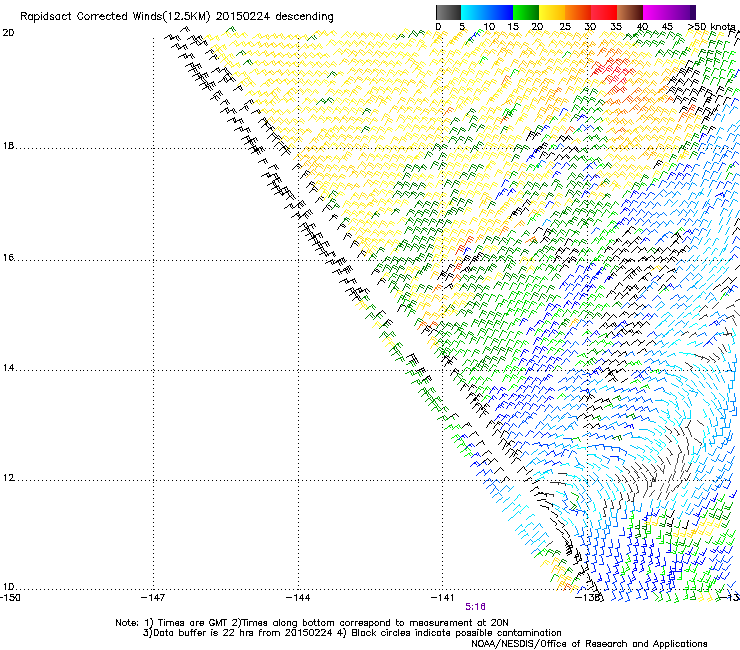This screenshot has height=650, width=740.
Task: Click the yellow 20-25 knots color band
Action: [x=552, y=12]
